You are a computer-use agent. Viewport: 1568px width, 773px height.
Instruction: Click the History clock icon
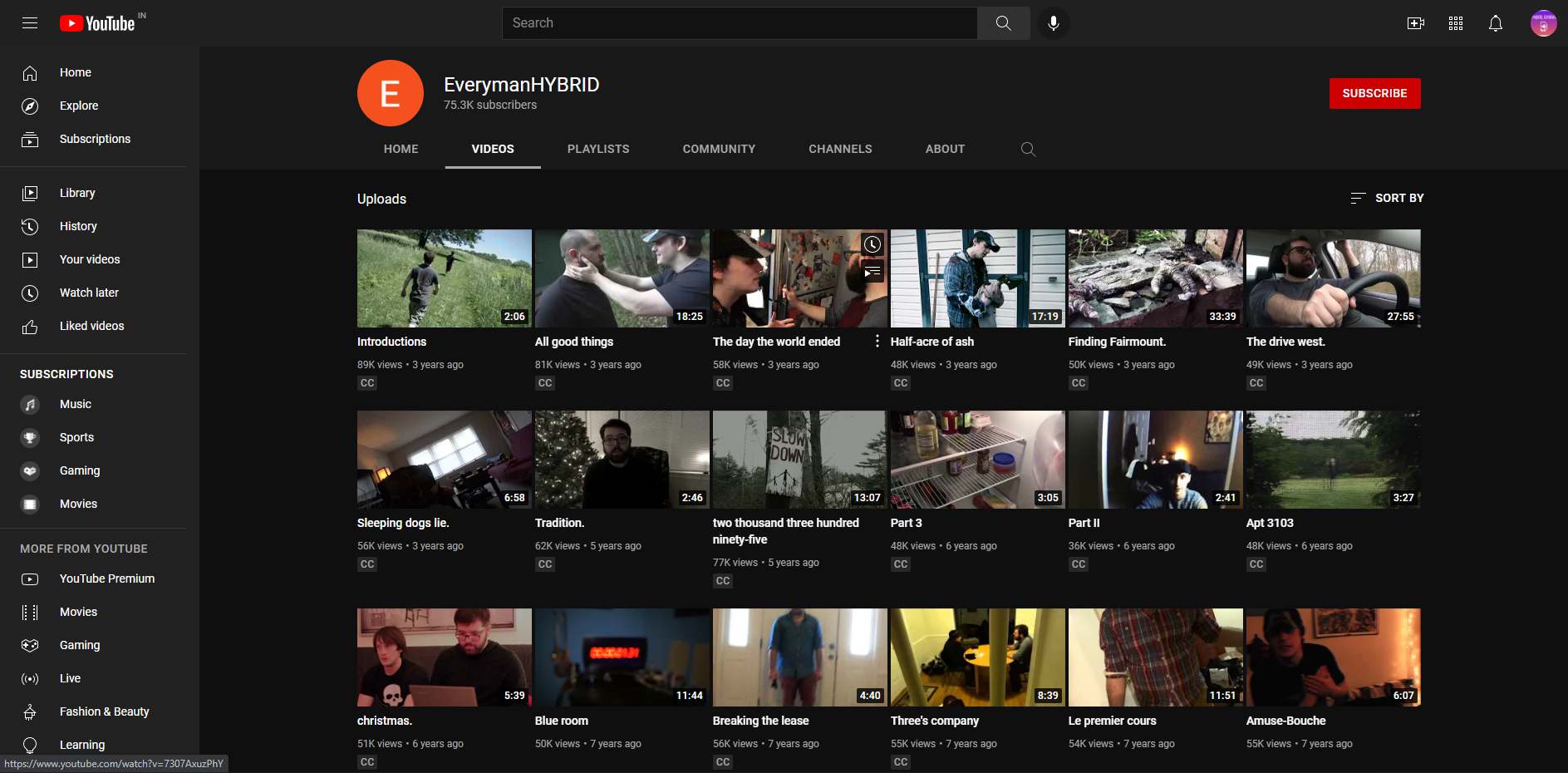pyautogui.click(x=30, y=226)
